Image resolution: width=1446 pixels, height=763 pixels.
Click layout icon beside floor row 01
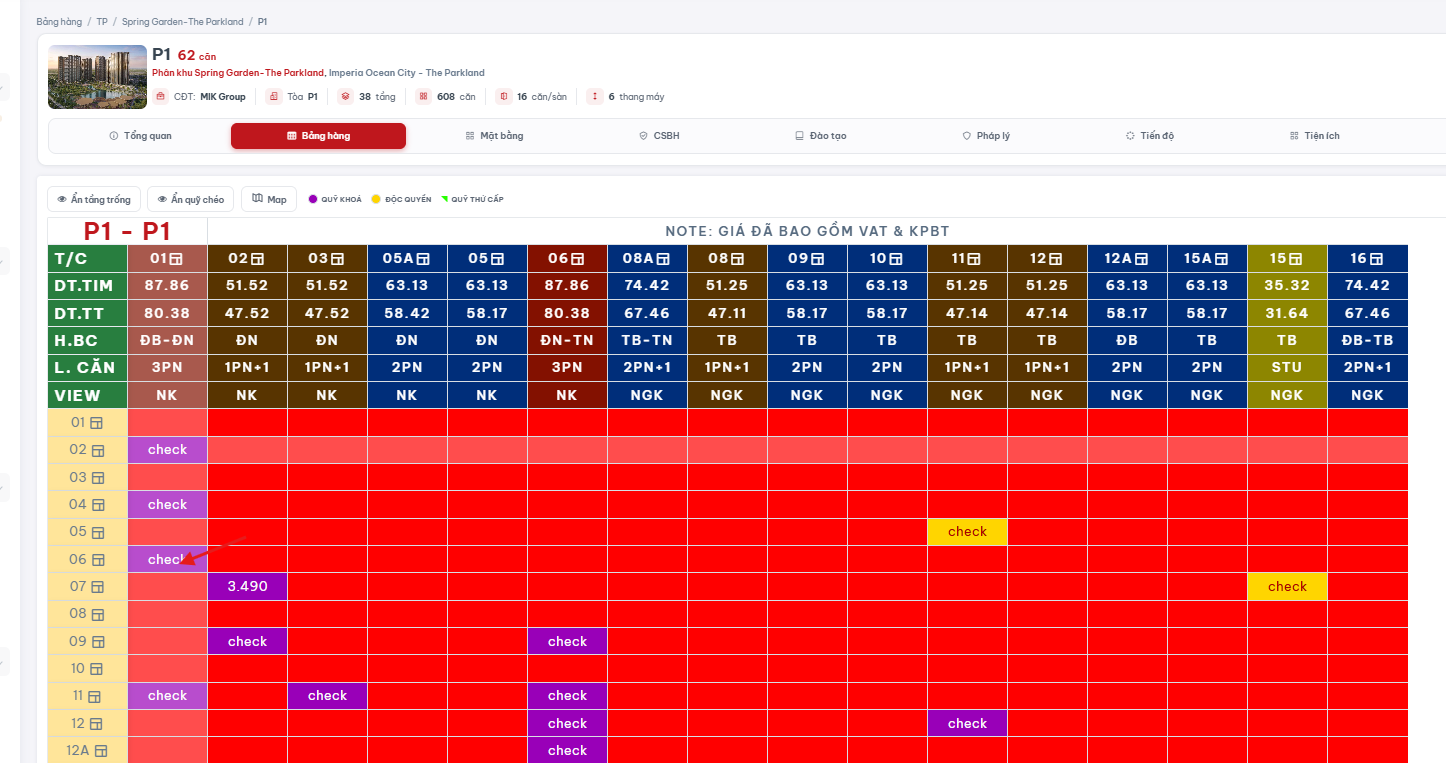point(97,423)
